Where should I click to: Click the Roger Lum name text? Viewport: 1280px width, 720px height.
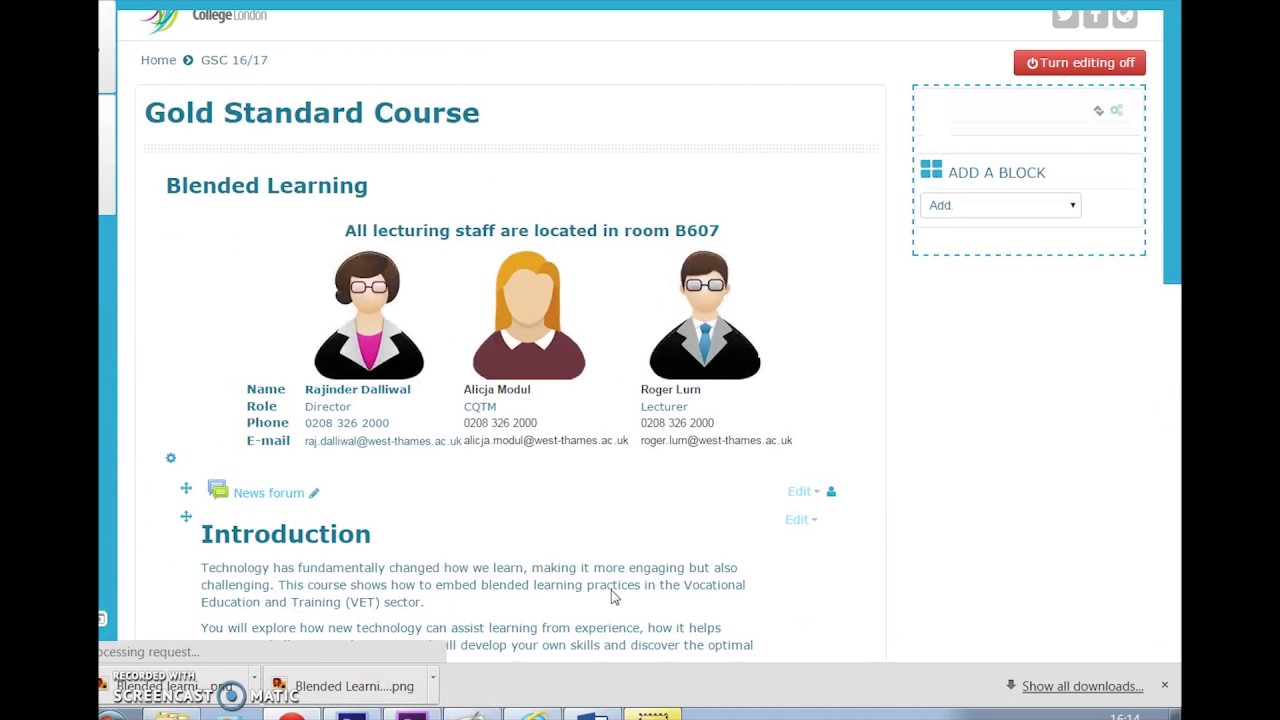pos(671,389)
